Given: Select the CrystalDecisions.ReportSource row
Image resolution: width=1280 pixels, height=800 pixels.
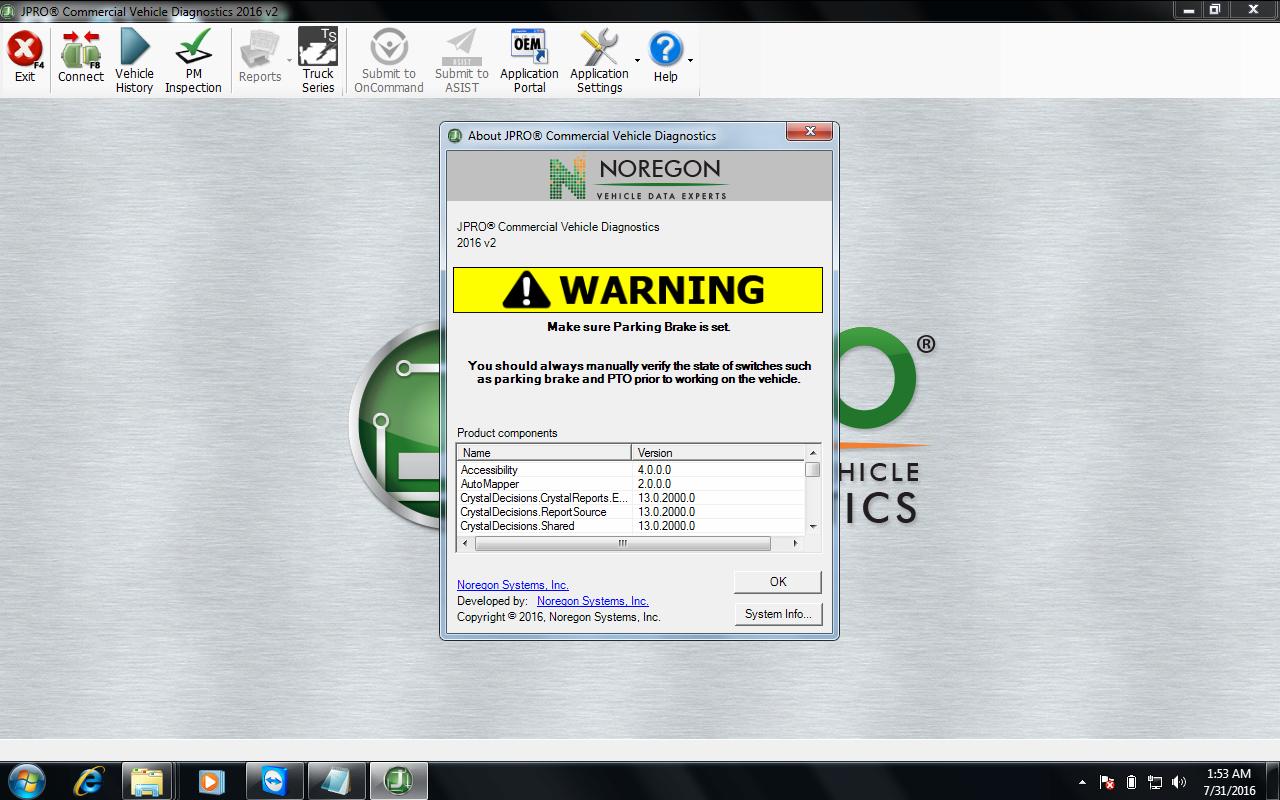Looking at the screenshot, I should (x=631, y=512).
